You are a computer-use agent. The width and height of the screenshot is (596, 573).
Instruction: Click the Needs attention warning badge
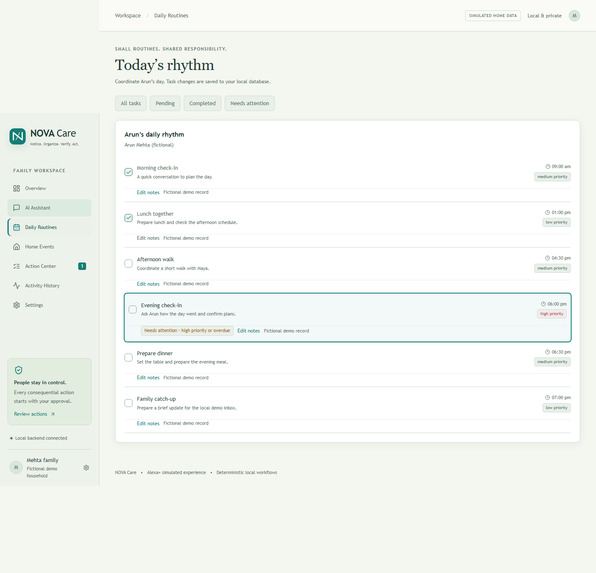tap(187, 330)
